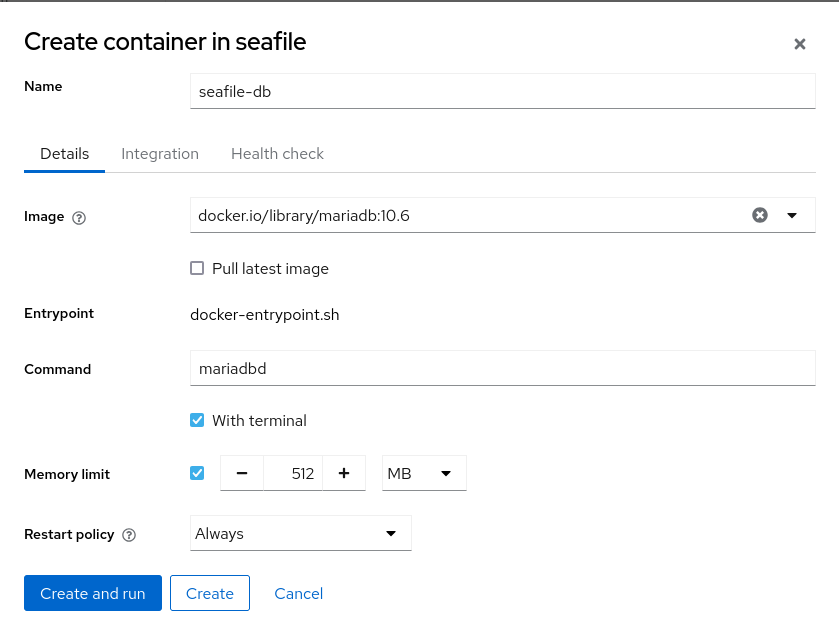Viewport: 839px width, 633px height.
Task: Close the Create container dialog
Action: 799,44
